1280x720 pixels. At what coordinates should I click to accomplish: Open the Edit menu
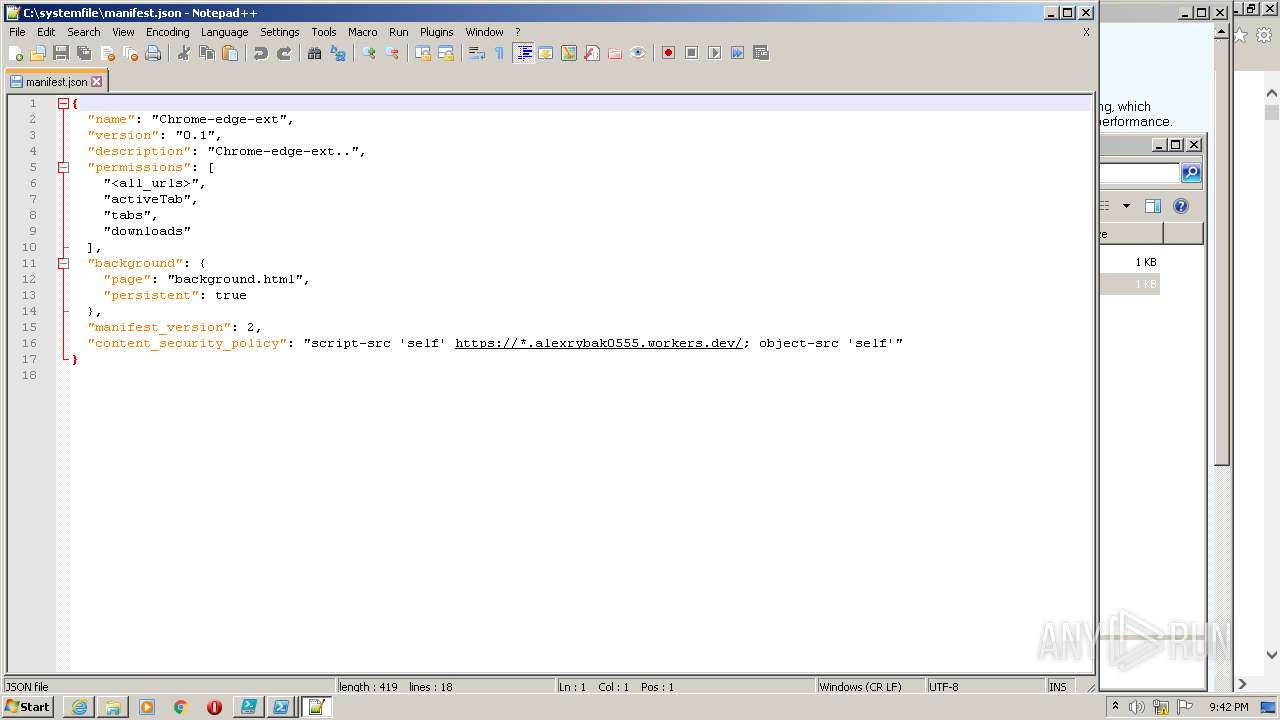[x=46, y=32]
